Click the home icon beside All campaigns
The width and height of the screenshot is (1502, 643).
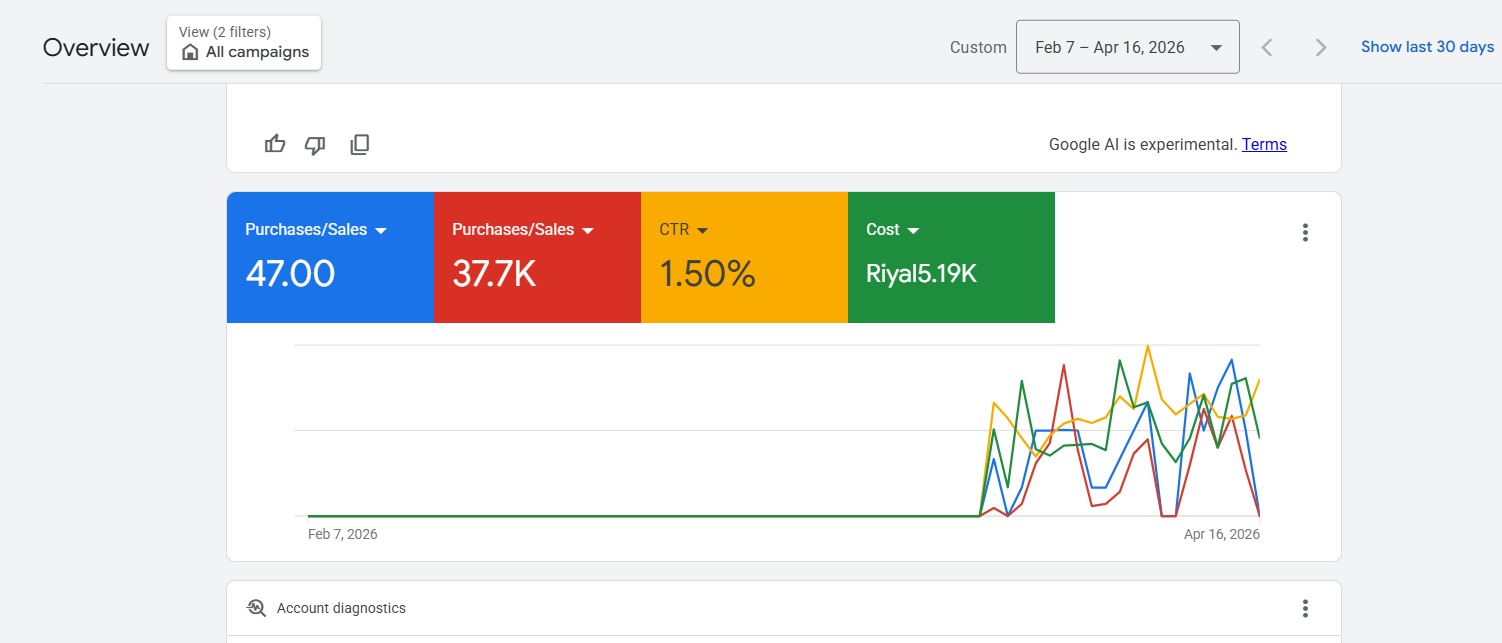pyautogui.click(x=190, y=52)
